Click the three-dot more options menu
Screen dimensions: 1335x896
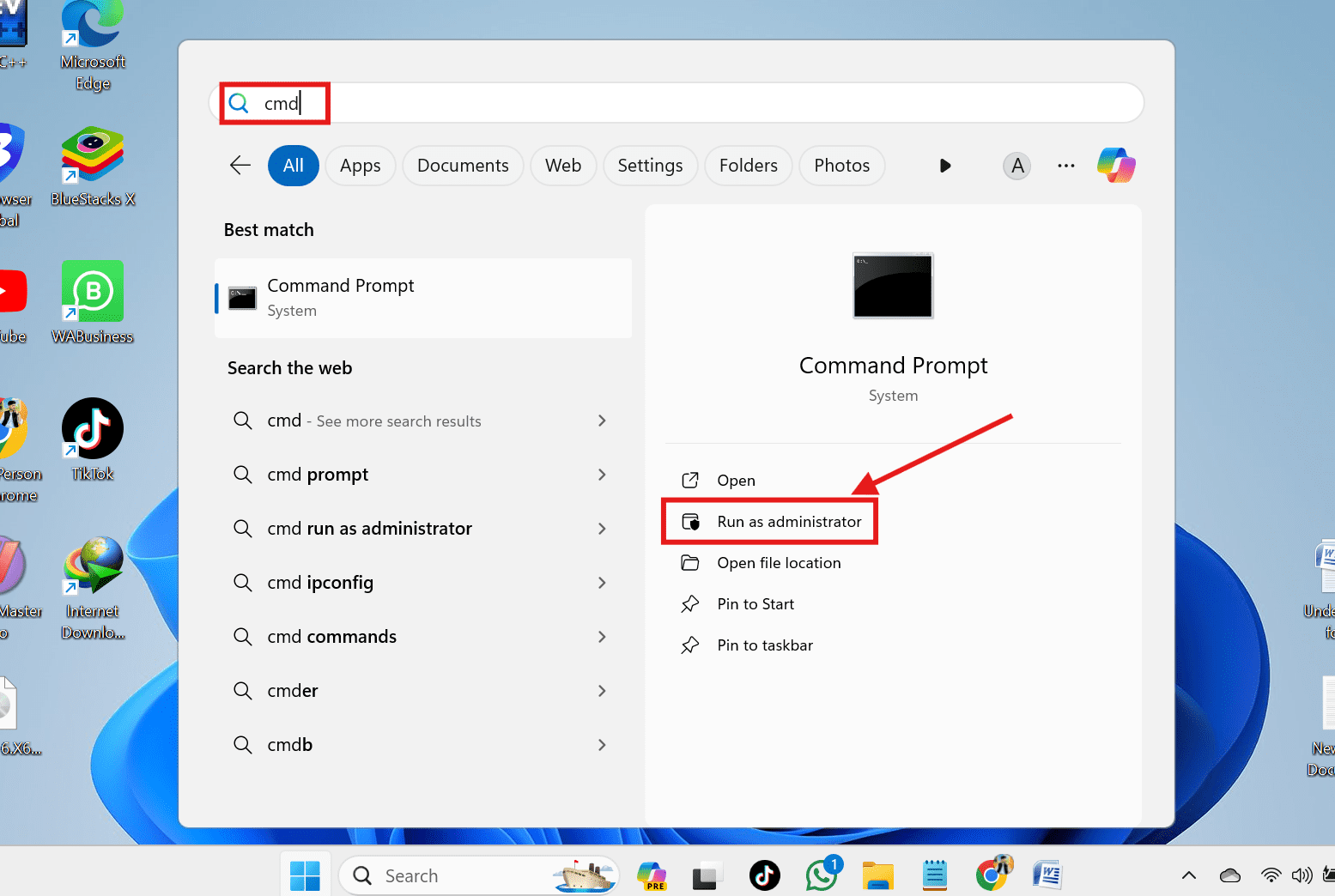[x=1065, y=166]
